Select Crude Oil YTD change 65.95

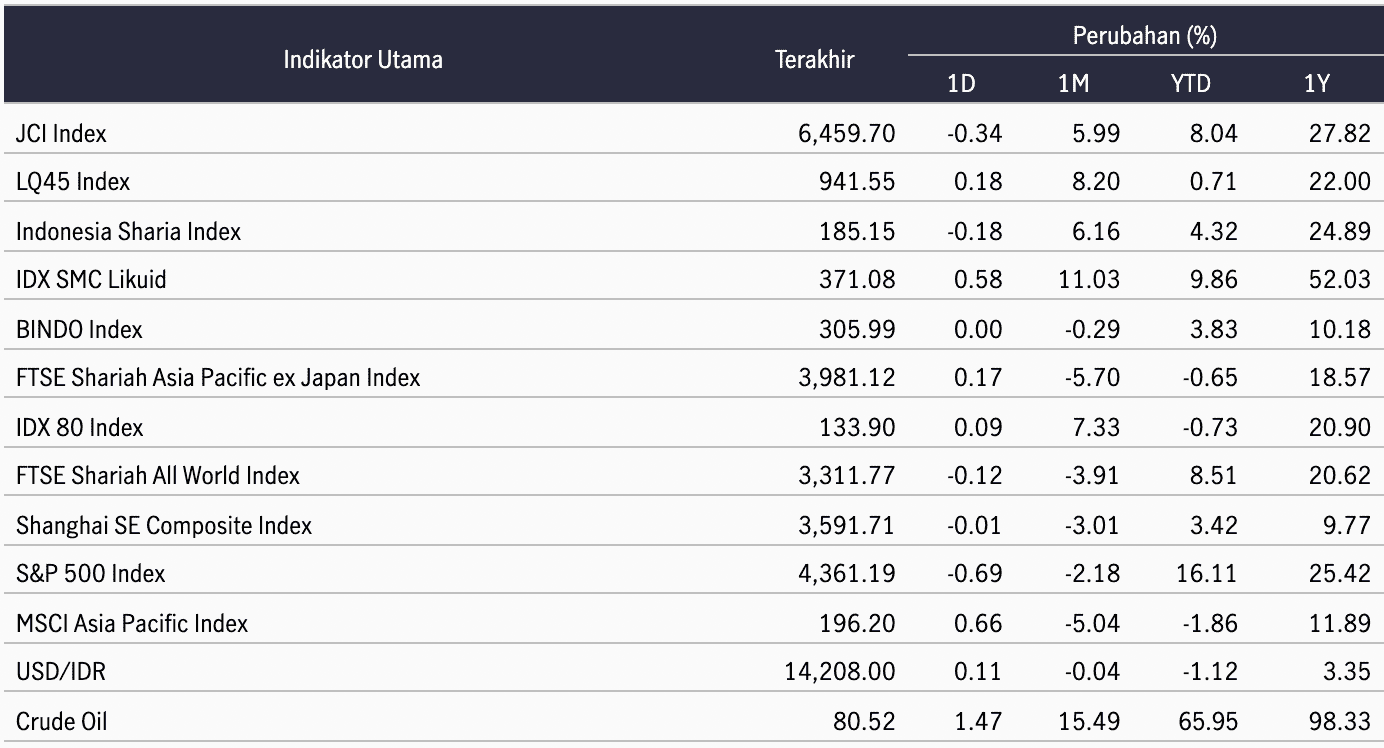[1207, 721]
